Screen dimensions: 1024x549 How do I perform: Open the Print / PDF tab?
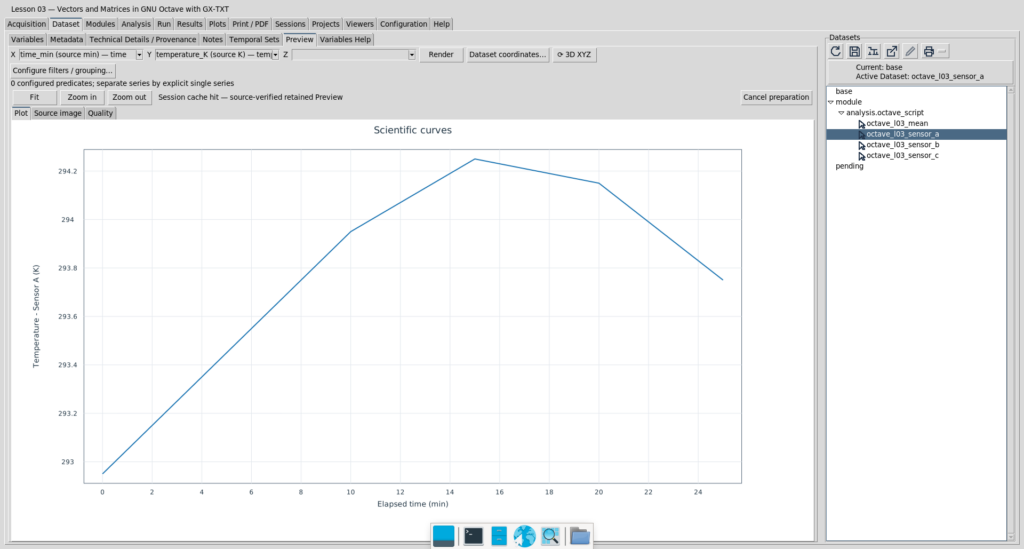tap(250, 24)
